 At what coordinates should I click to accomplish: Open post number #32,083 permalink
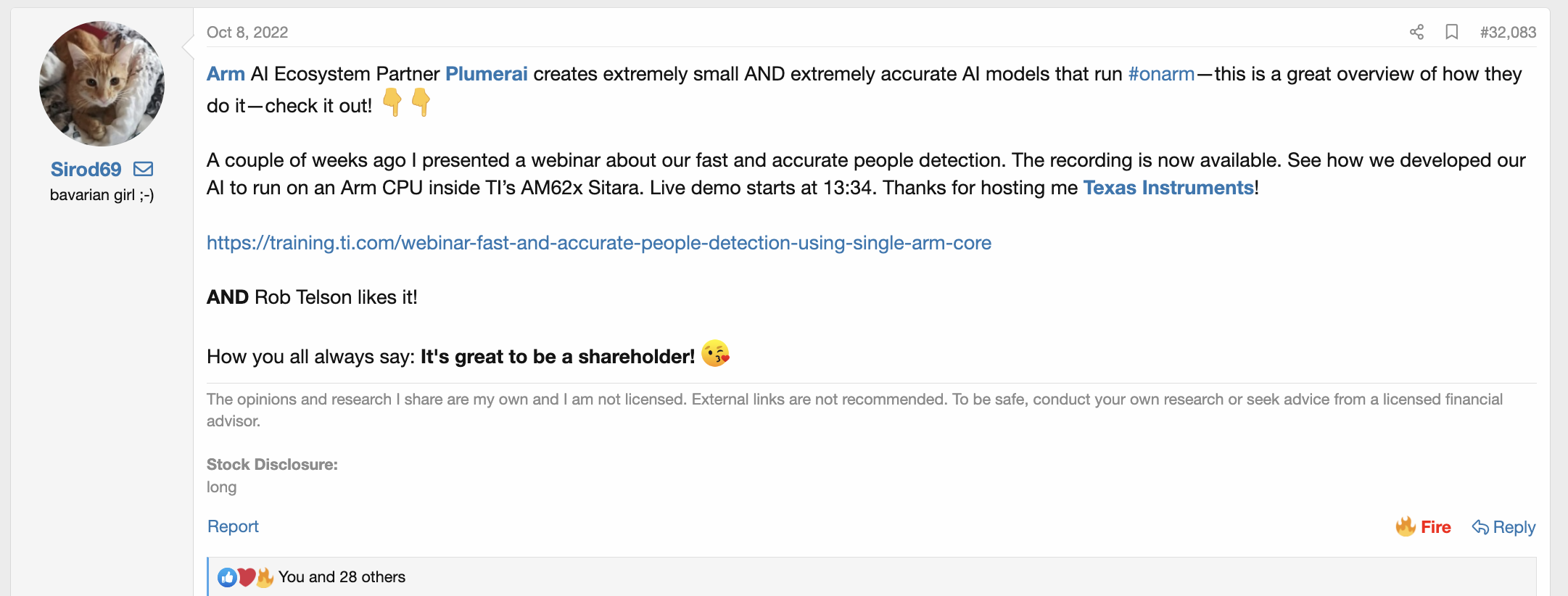click(x=1508, y=32)
